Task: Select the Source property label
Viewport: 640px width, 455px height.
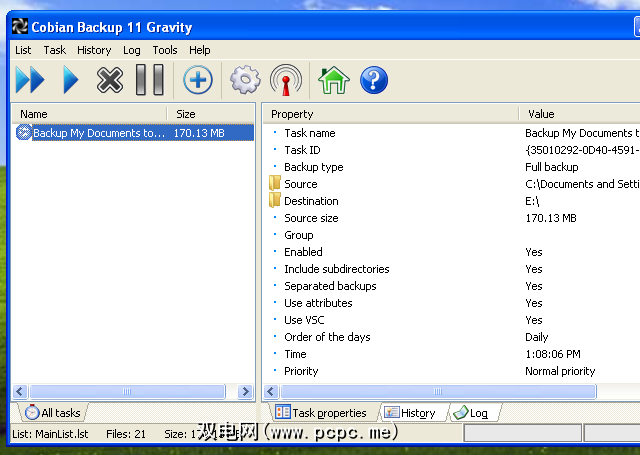Action: (x=300, y=184)
